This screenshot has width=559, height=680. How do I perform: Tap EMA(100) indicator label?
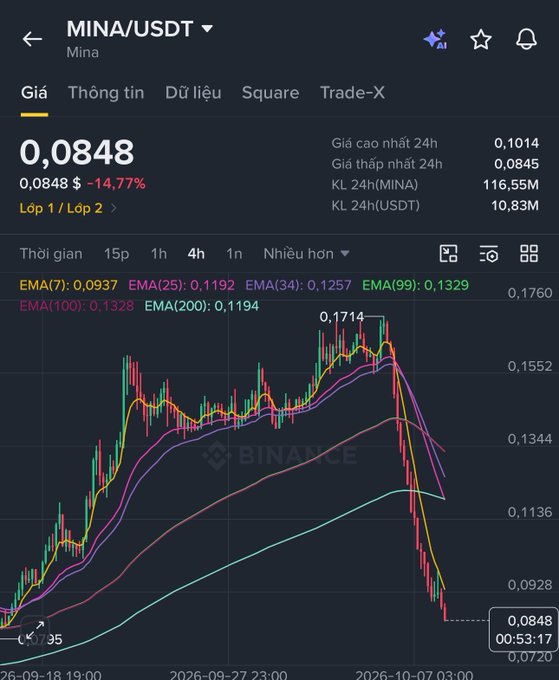pos(77,306)
